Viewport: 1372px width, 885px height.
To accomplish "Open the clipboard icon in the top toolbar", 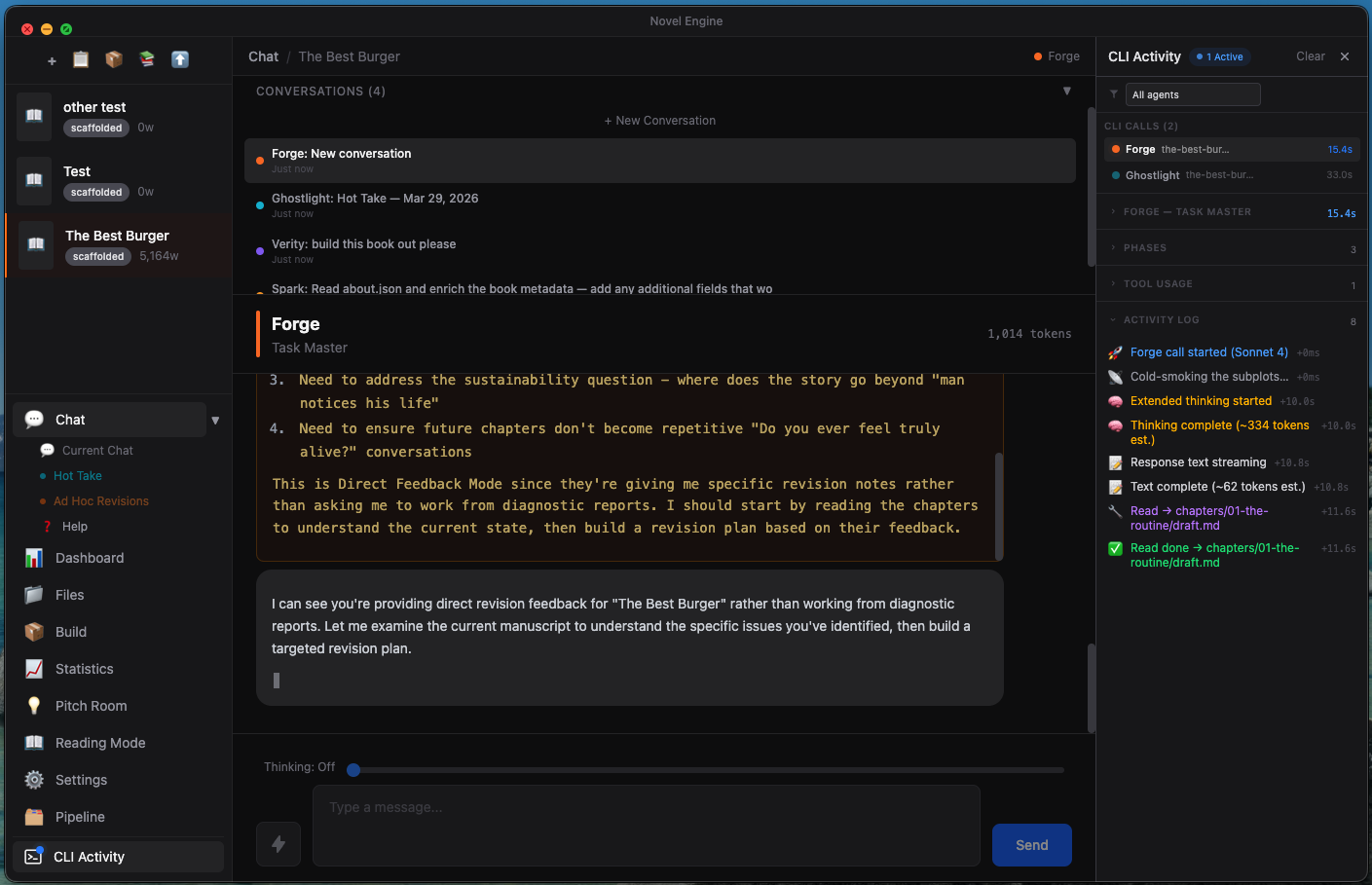I will click(81, 59).
